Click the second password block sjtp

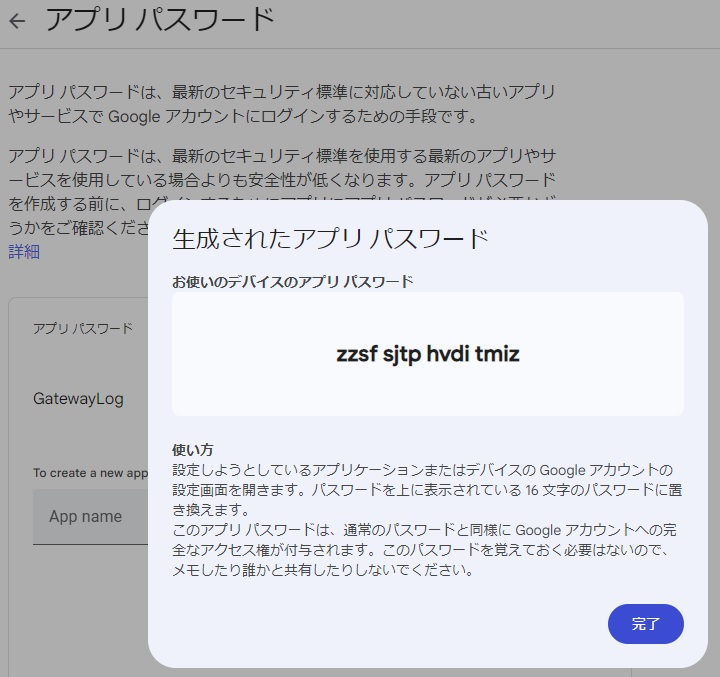click(402, 354)
